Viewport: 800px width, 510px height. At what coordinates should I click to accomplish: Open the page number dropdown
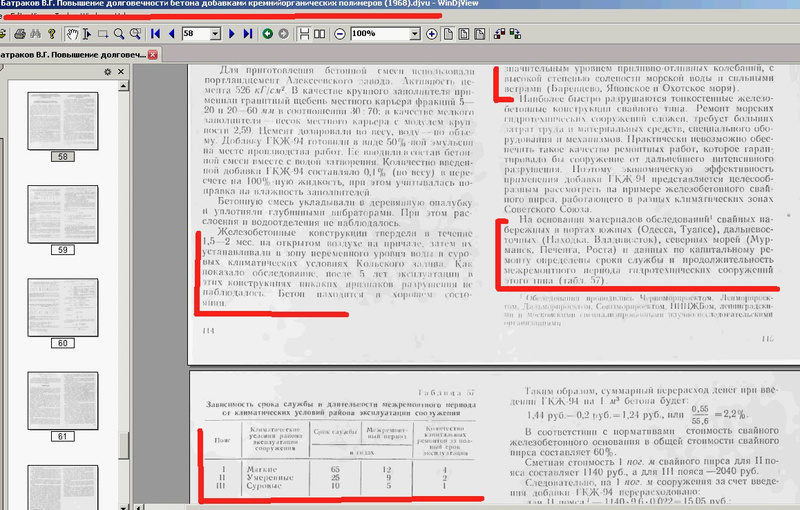215,34
